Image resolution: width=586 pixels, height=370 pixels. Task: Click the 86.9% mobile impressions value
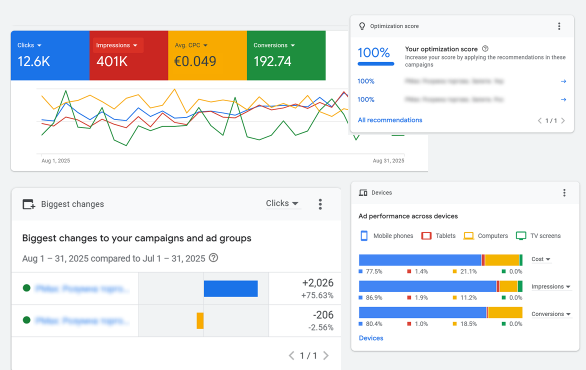click(x=374, y=298)
